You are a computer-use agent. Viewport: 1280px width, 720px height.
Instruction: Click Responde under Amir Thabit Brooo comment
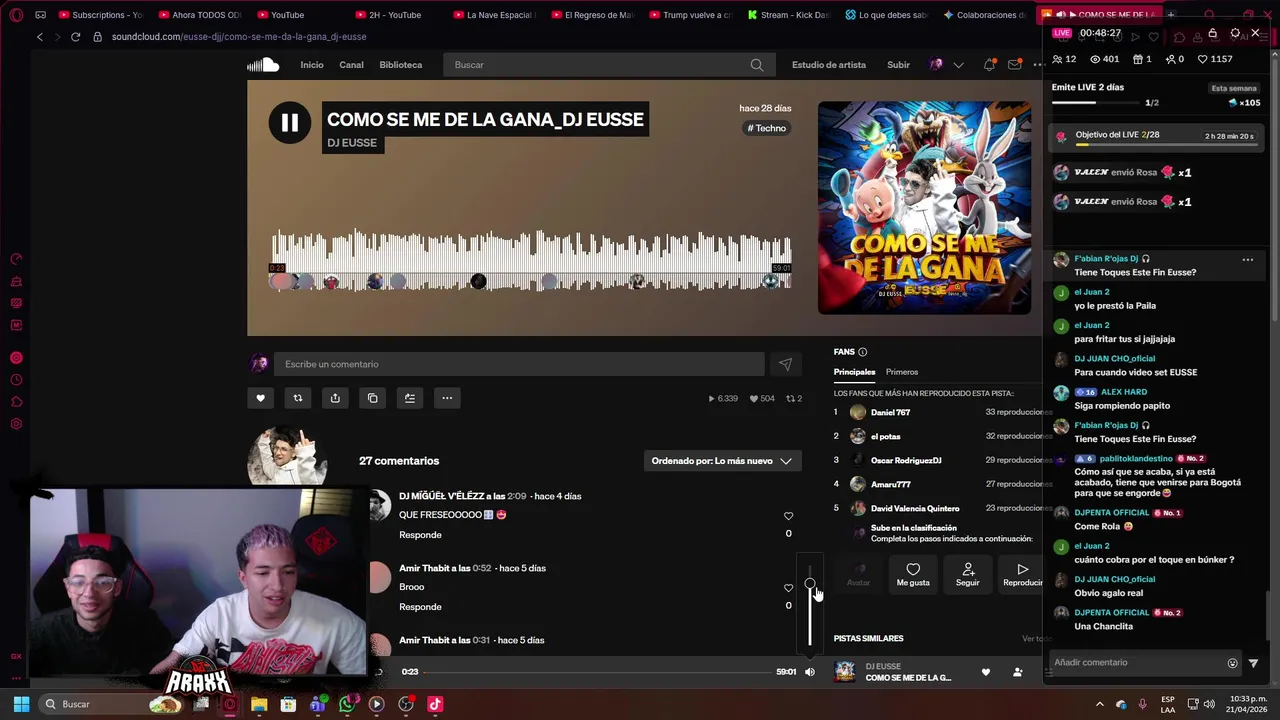tap(420, 607)
